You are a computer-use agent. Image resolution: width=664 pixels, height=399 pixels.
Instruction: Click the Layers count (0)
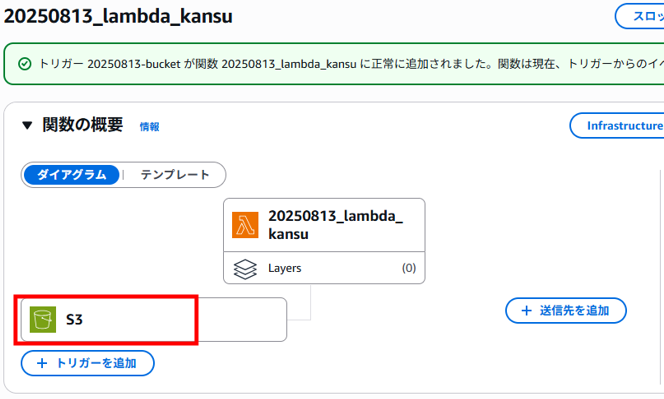click(409, 268)
